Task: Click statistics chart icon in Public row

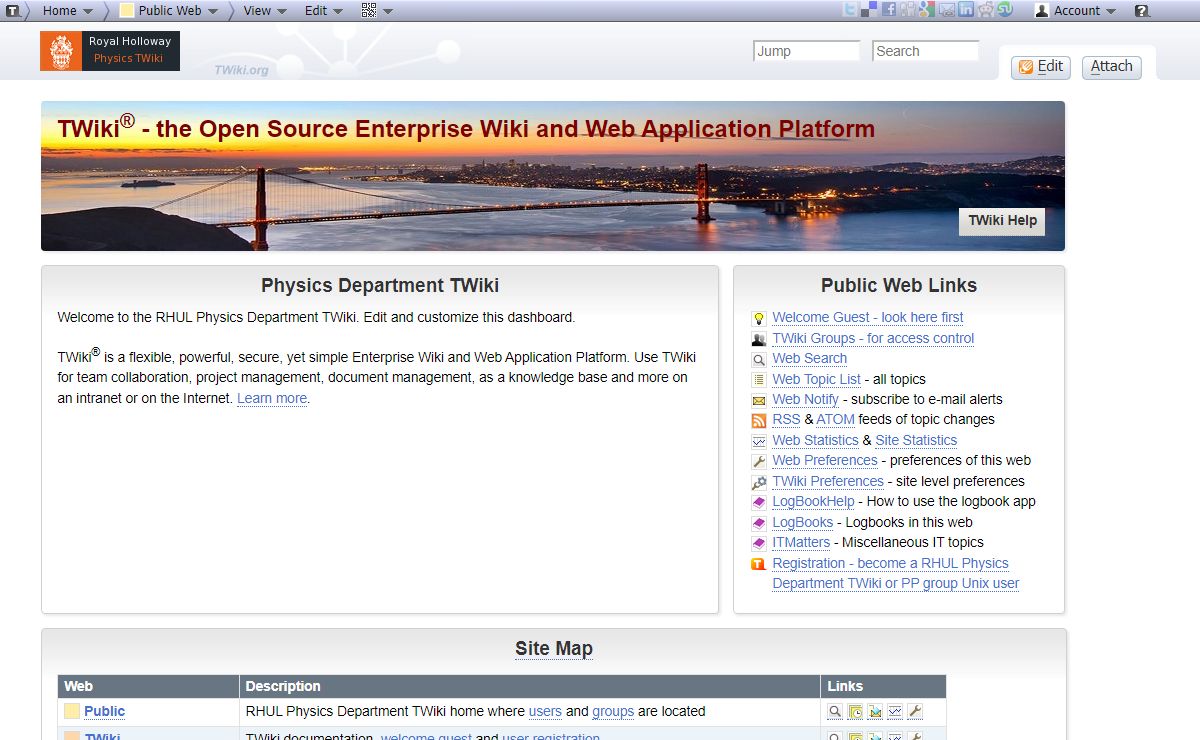Action: tap(895, 712)
